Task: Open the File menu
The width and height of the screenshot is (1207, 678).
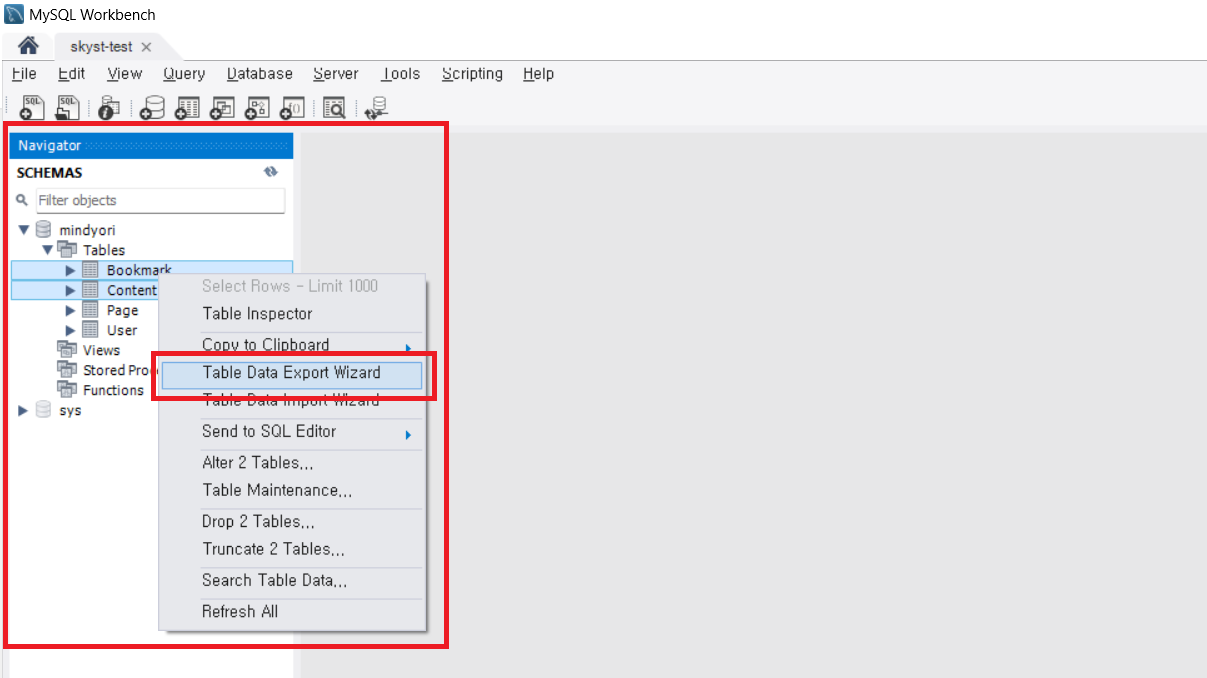Action: coord(24,73)
